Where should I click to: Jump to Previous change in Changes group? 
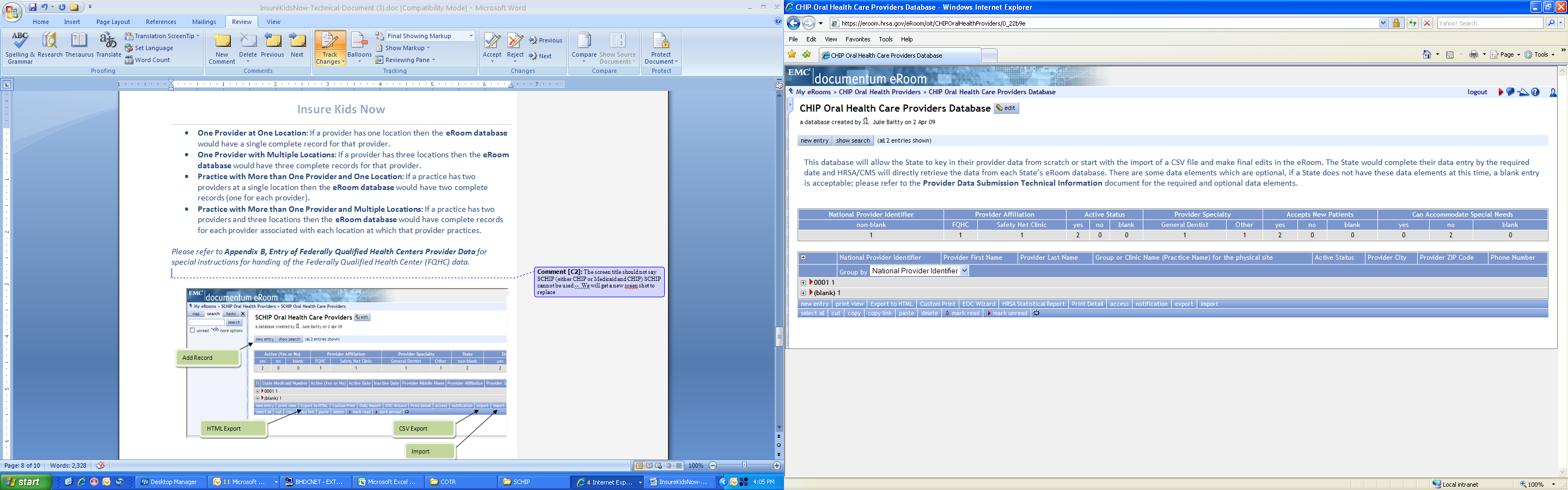(x=546, y=40)
